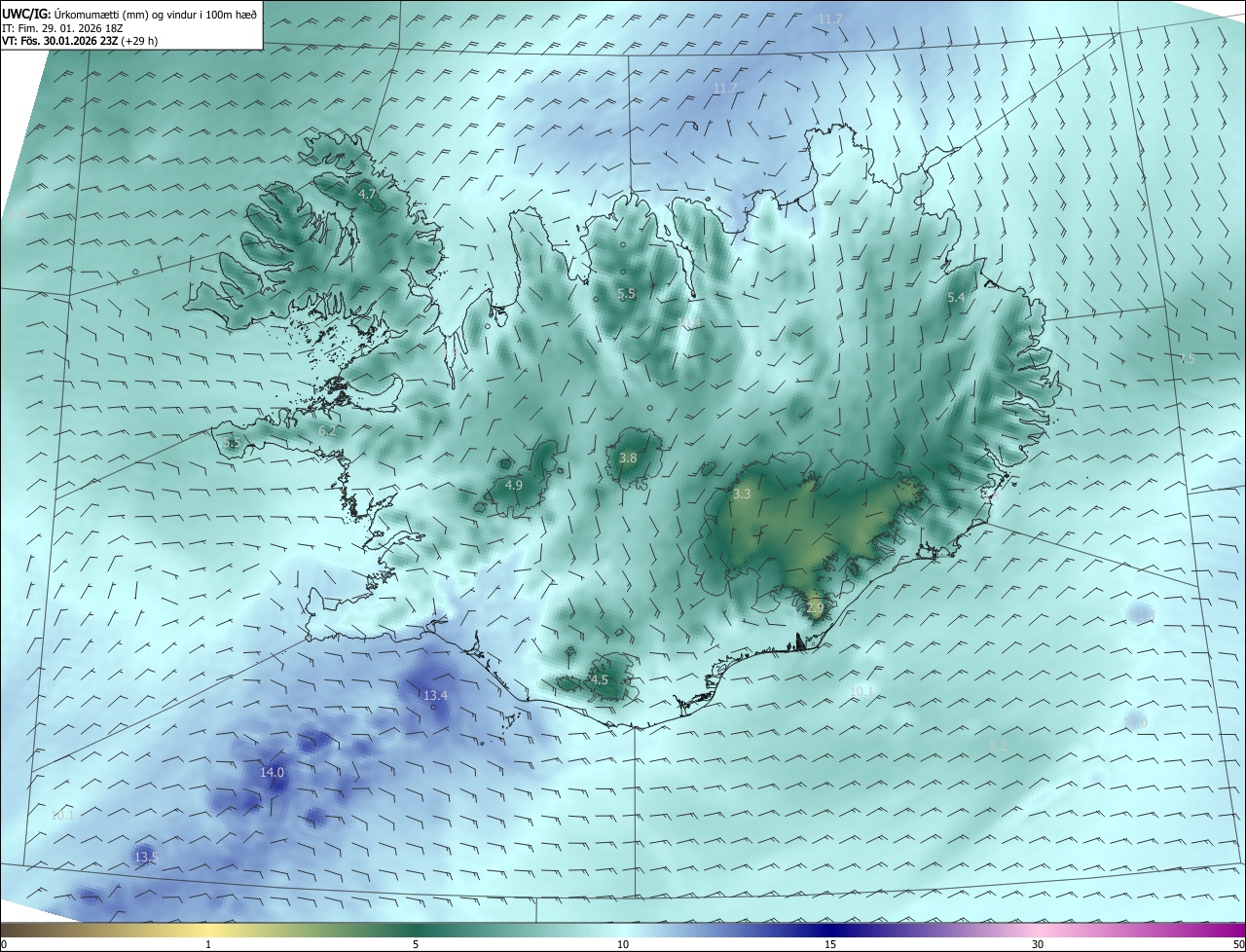Click the '10' tick on the colour scale

click(x=623, y=944)
